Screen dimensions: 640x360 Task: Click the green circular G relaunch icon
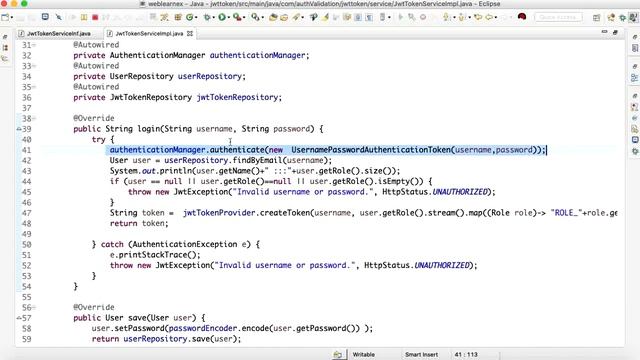point(189,17)
